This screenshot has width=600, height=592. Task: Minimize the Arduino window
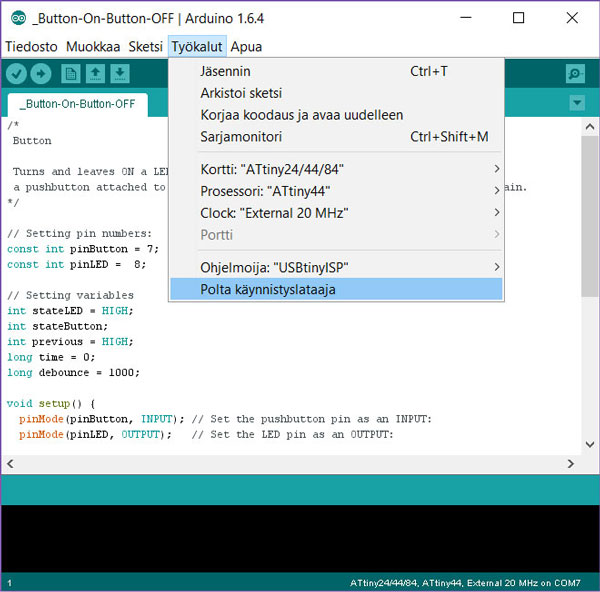click(466, 18)
